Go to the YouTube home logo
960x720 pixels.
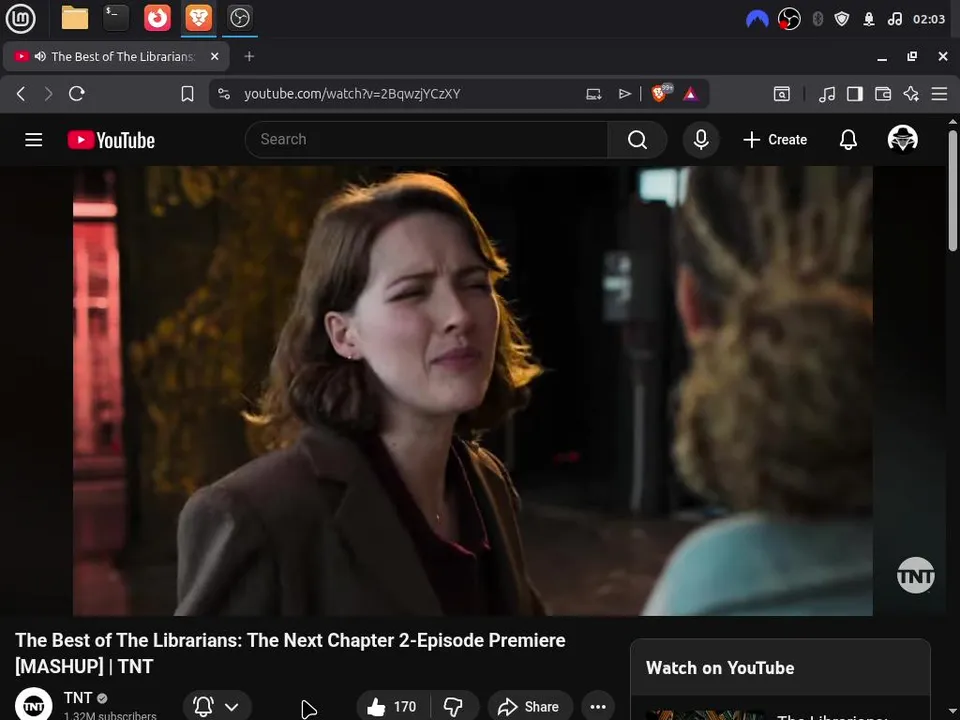[111, 140]
